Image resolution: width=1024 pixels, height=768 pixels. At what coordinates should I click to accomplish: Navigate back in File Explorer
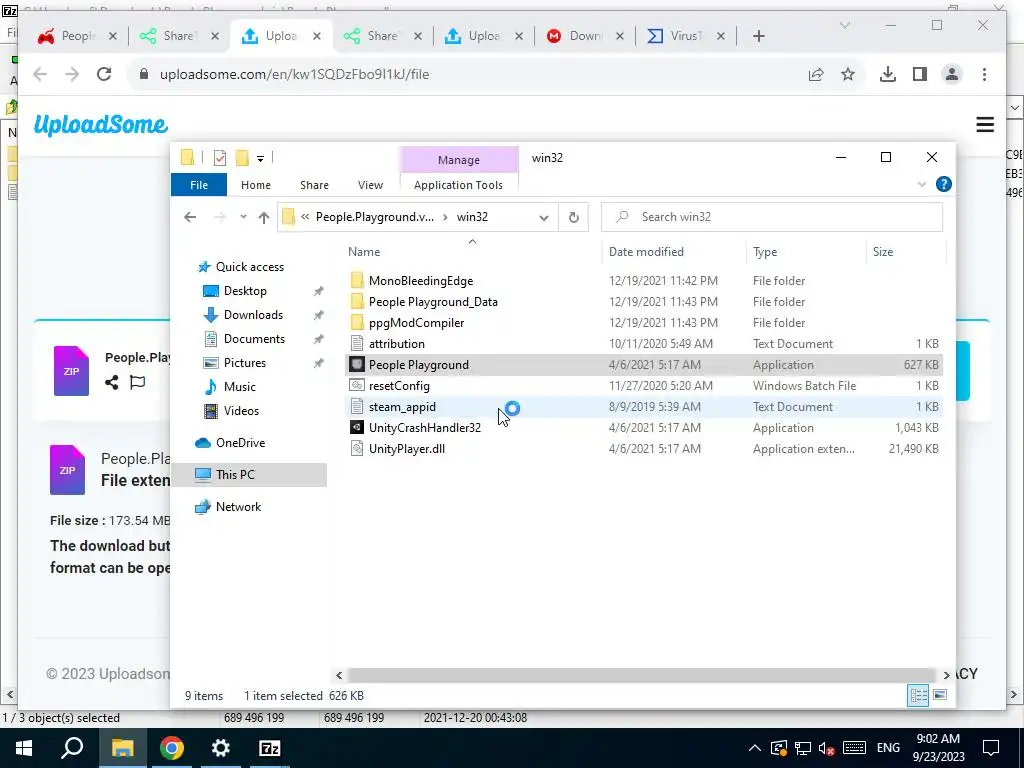[x=190, y=217]
